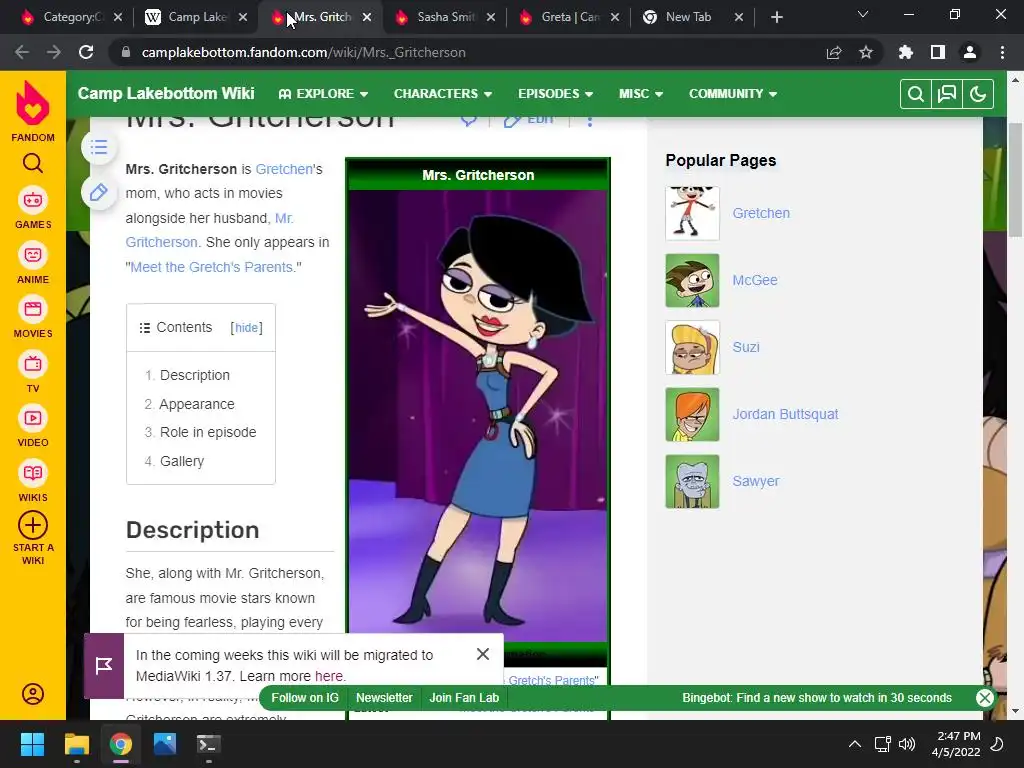The width and height of the screenshot is (1024, 768).
Task: Bookmark this page with the star icon
Action: tap(866, 52)
